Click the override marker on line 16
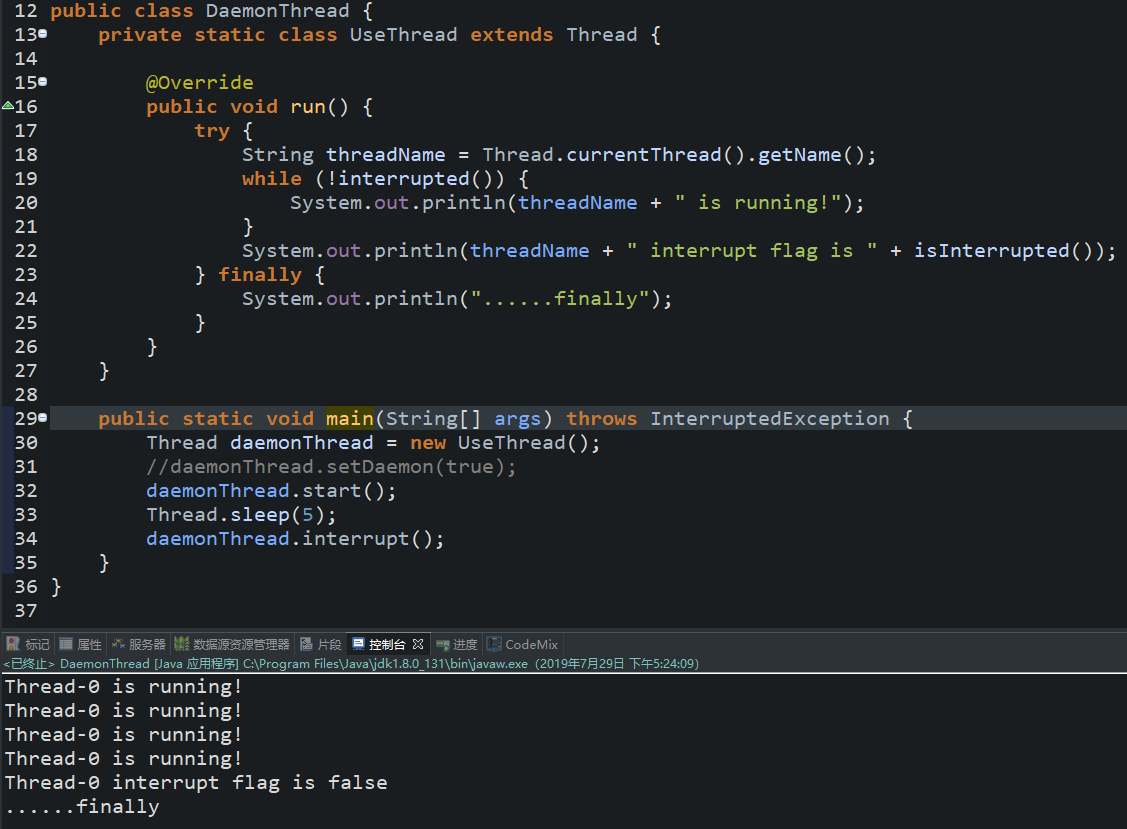Viewport: 1127px width, 829px height. tap(8, 106)
